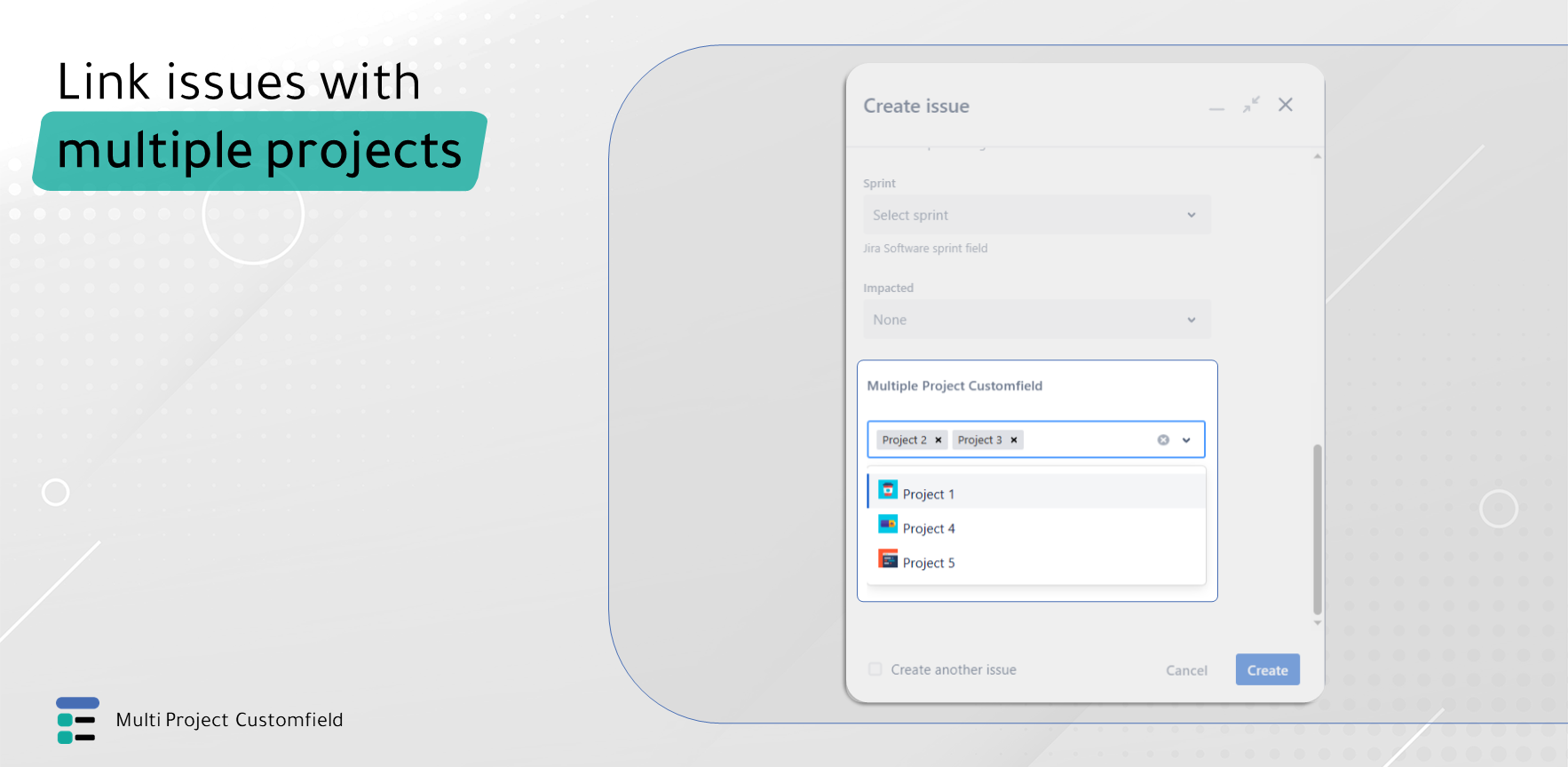Minimize the Create issue dialog
This screenshot has width=1568, height=767.
point(1216,107)
